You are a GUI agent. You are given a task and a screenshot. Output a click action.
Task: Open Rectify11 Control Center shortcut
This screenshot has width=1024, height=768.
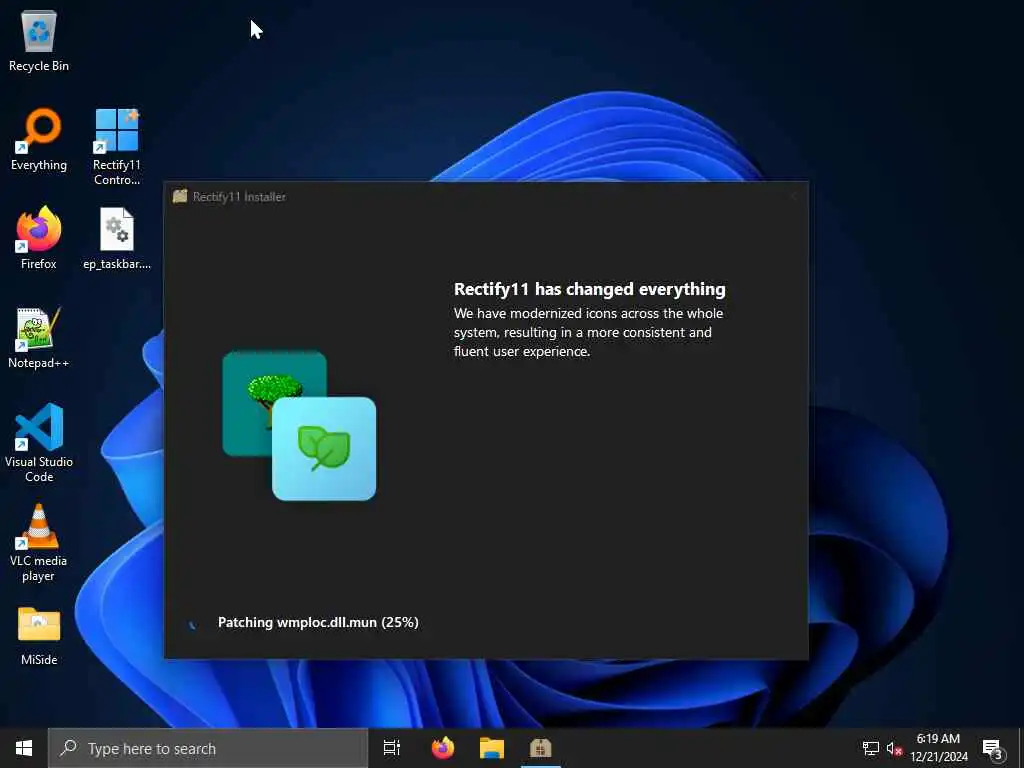(x=117, y=147)
